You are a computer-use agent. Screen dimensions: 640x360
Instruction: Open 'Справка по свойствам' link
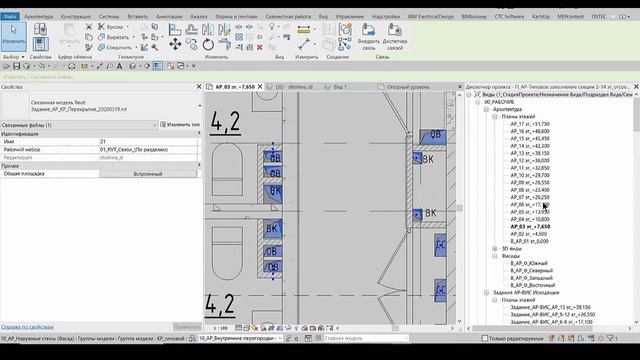coord(27,327)
